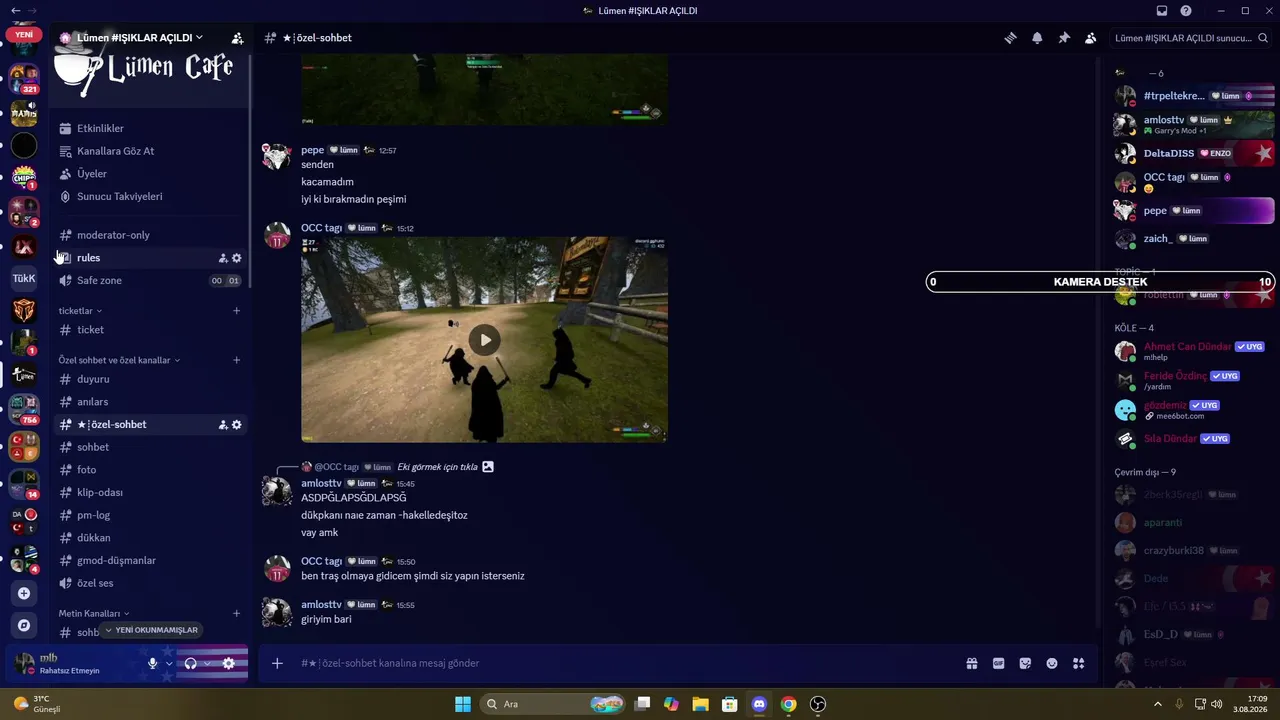This screenshot has width=1280, height=720.
Task: Toggle the member list icon
Action: click(1090, 38)
